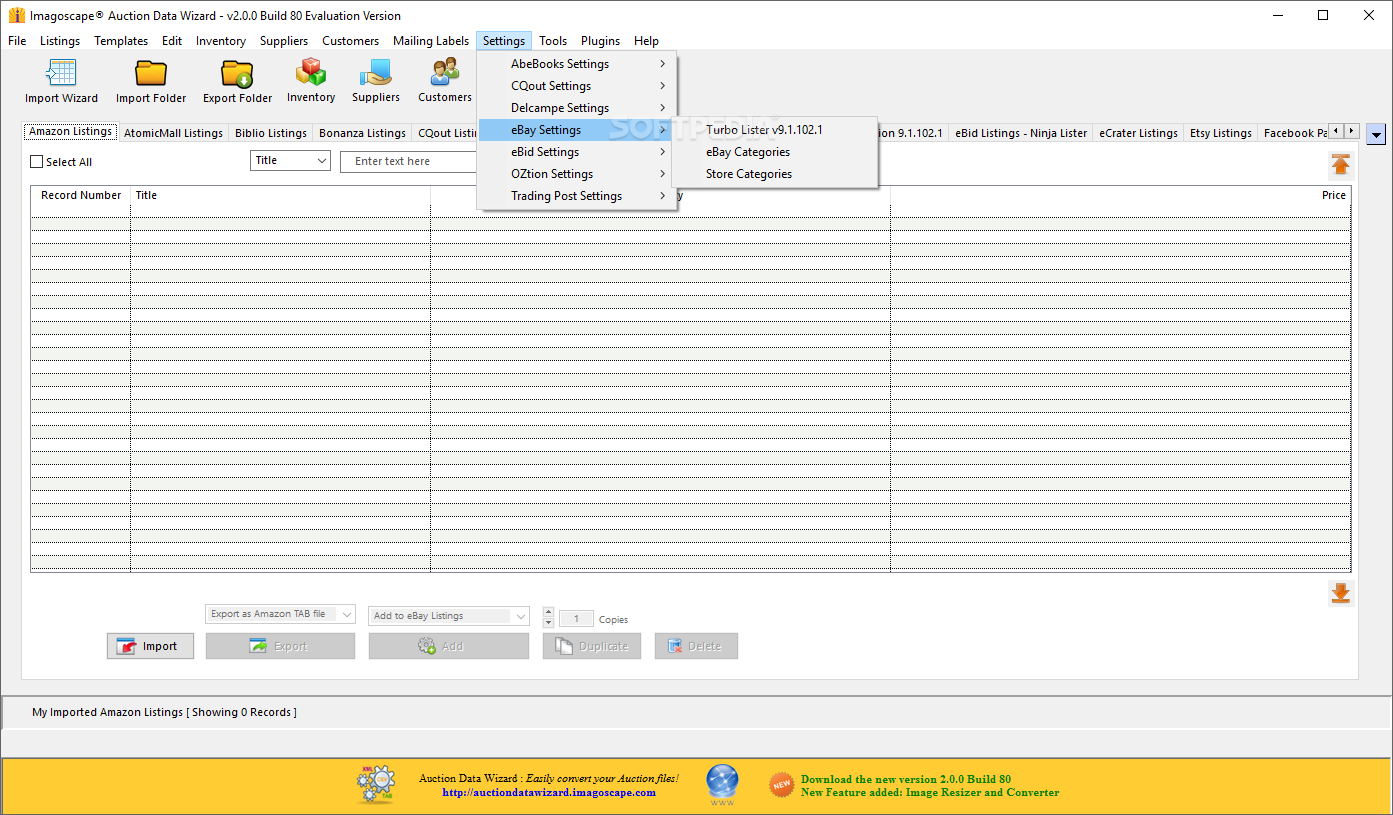Switch to the eCrater Listings tab
1393x815 pixels.
point(1138,133)
